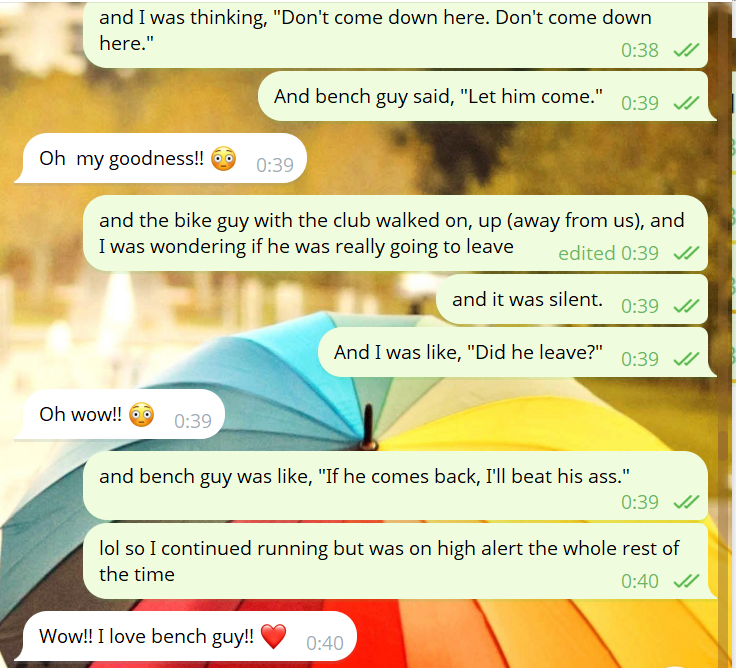Click the "and it was silent." message bubble
This screenshot has width=736, height=668.
coord(572,299)
